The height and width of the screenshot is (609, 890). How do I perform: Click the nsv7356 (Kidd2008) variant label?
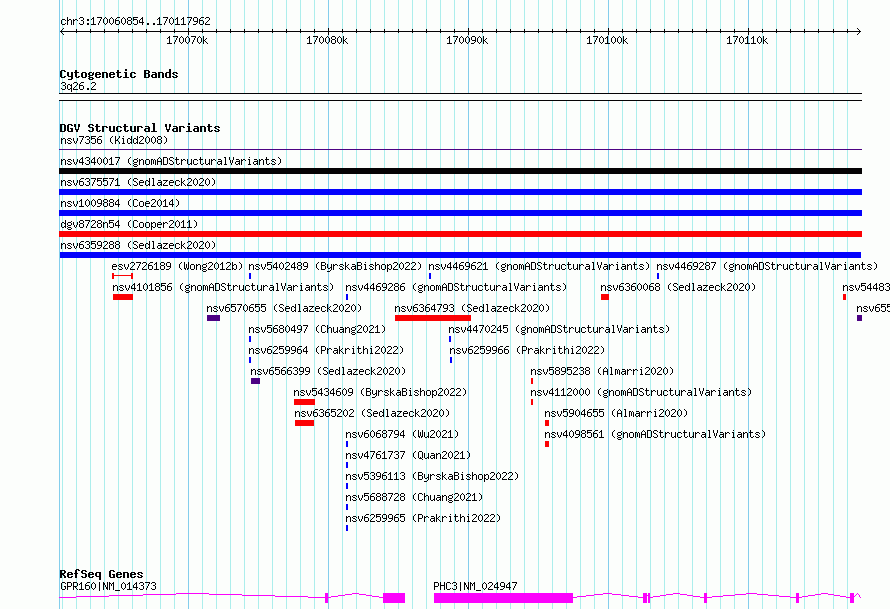pyautogui.click(x=114, y=140)
